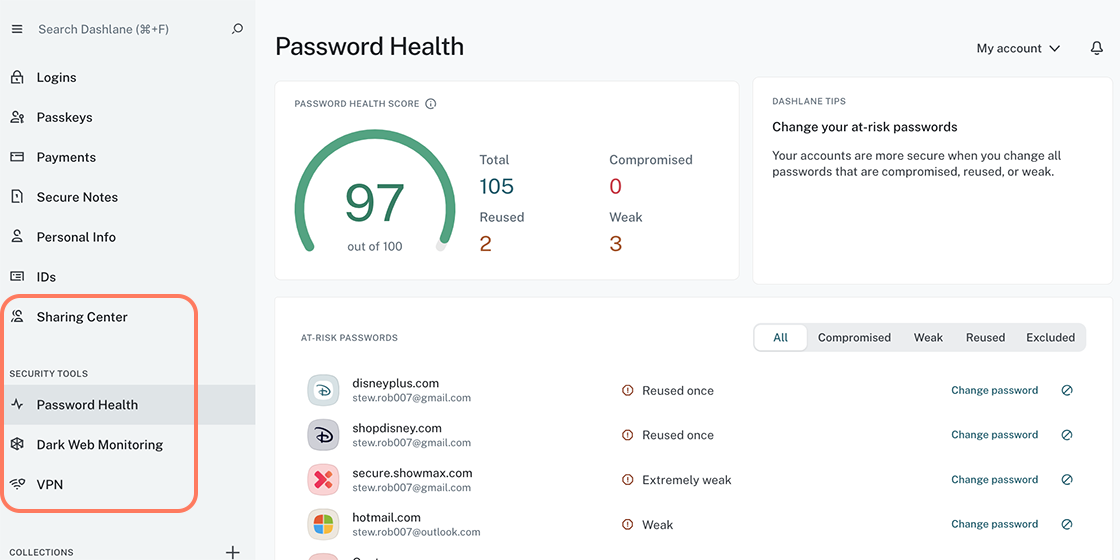The height and width of the screenshot is (560, 1120).
Task: Exclude hotmail.com using the slashed-circle icon
Action: pyautogui.click(x=1066, y=524)
